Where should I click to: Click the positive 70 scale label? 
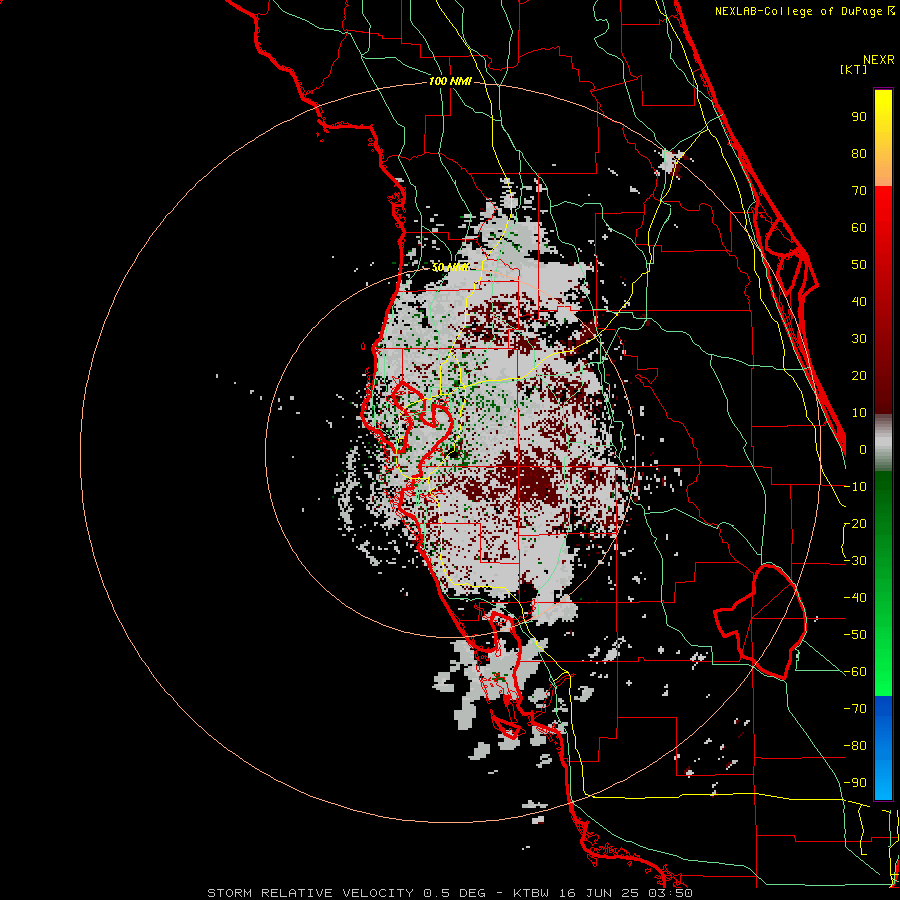click(x=859, y=191)
